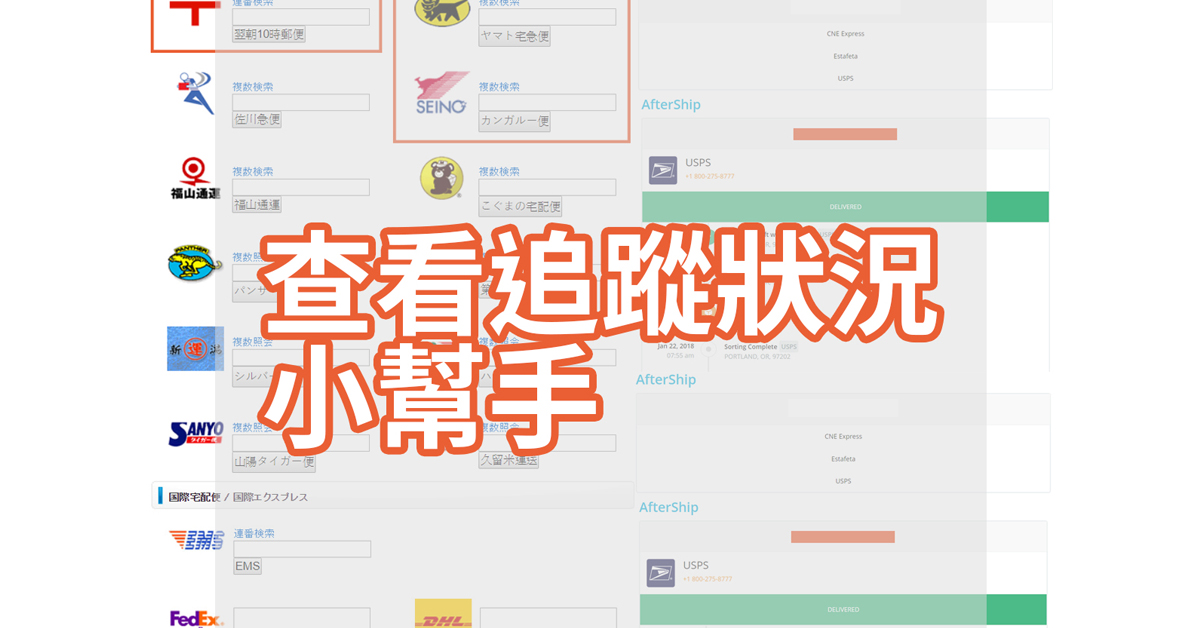Click the yellow Panther courier logo
Screen dimensions: 1200x628
pyautogui.click(x=194, y=262)
